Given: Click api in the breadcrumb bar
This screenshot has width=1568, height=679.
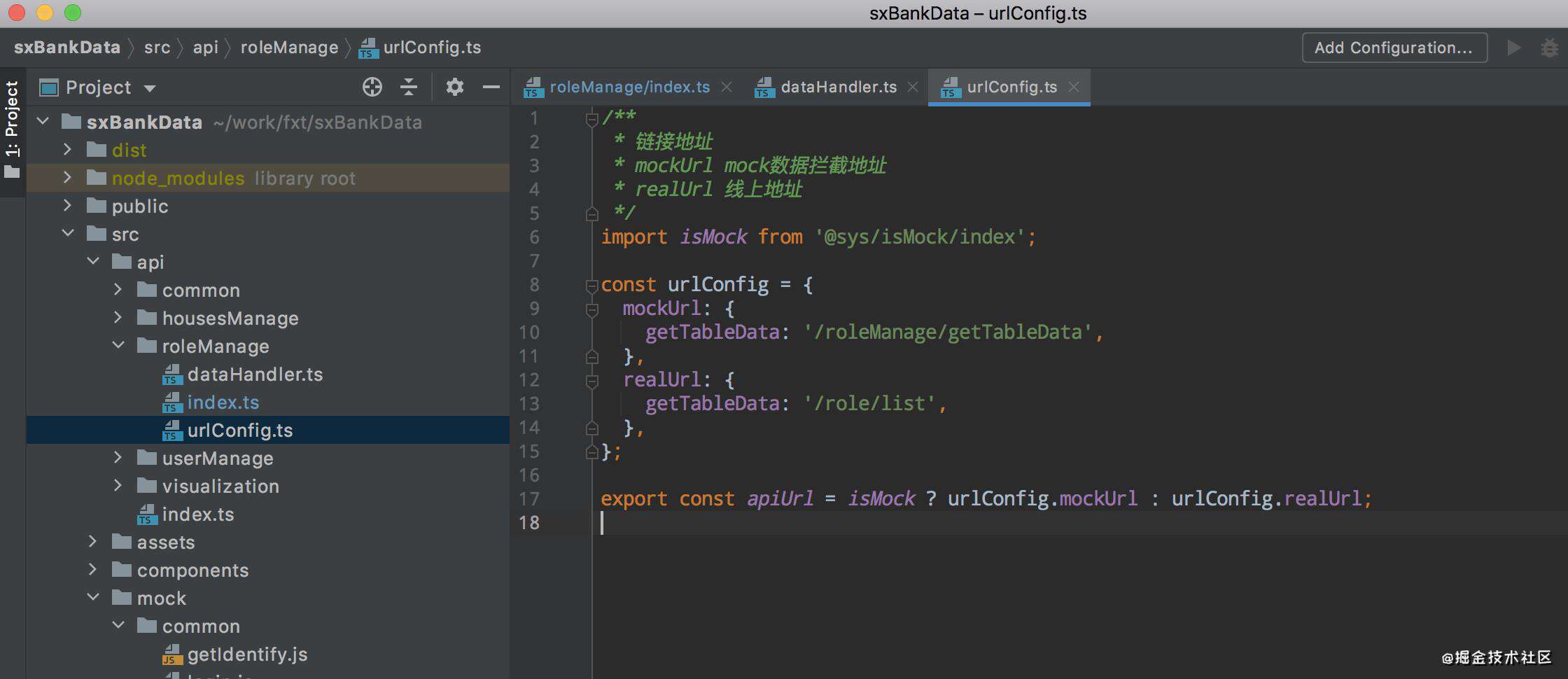Looking at the screenshot, I should tap(206, 48).
